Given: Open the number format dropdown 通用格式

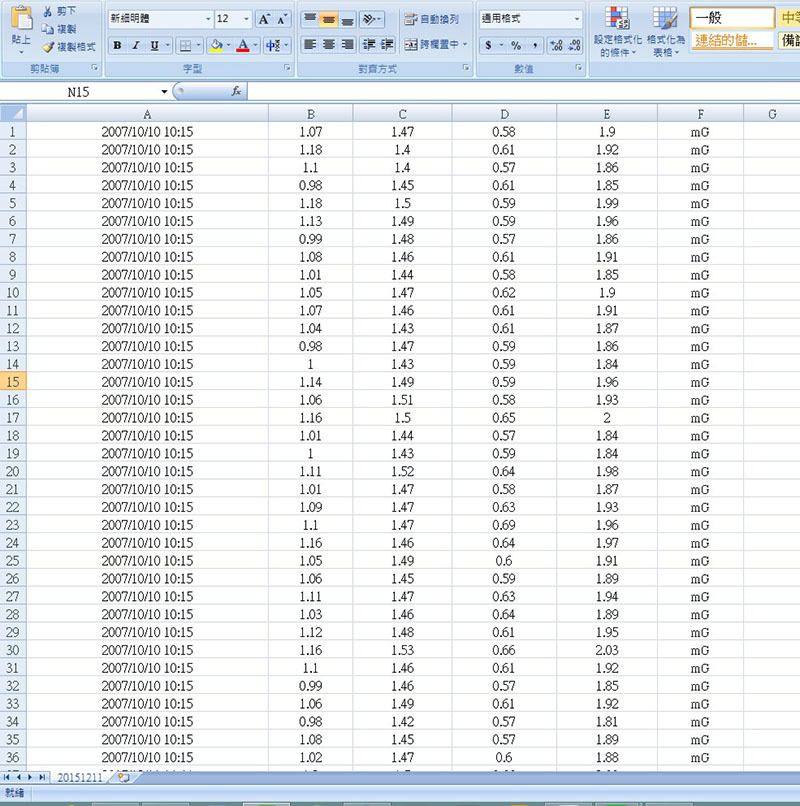Looking at the screenshot, I should tap(577, 19).
